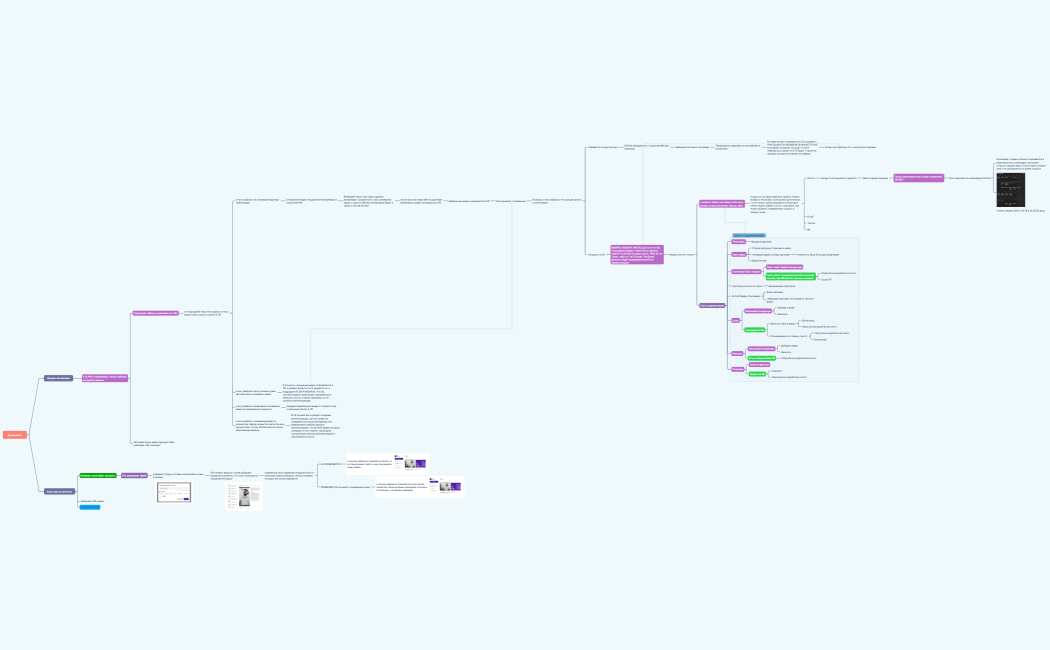
Task: Select the topmost purple node on the left branch
Action: [155, 313]
